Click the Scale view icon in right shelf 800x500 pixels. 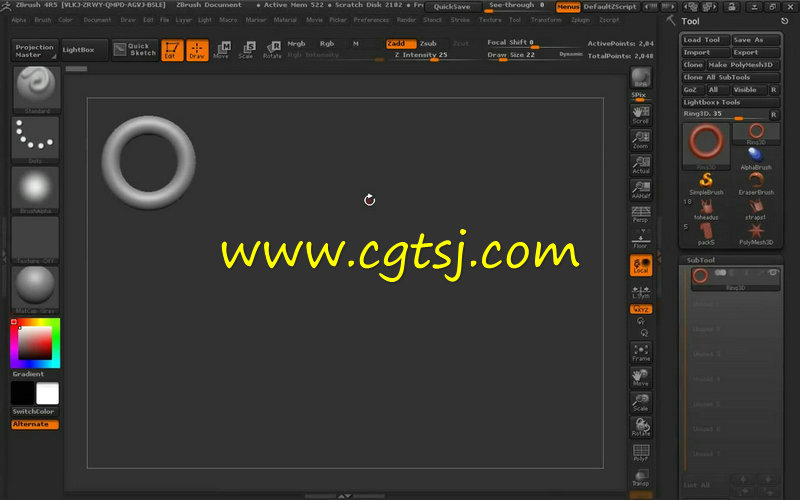click(641, 402)
